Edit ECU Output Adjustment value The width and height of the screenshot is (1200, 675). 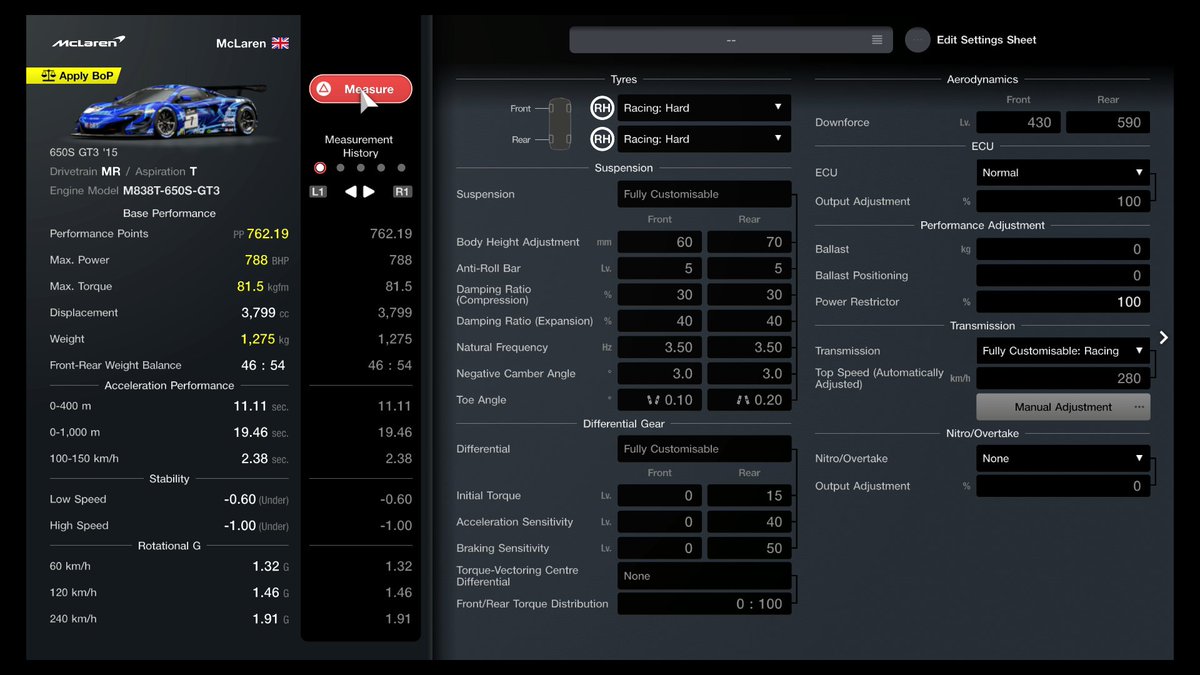(1063, 201)
